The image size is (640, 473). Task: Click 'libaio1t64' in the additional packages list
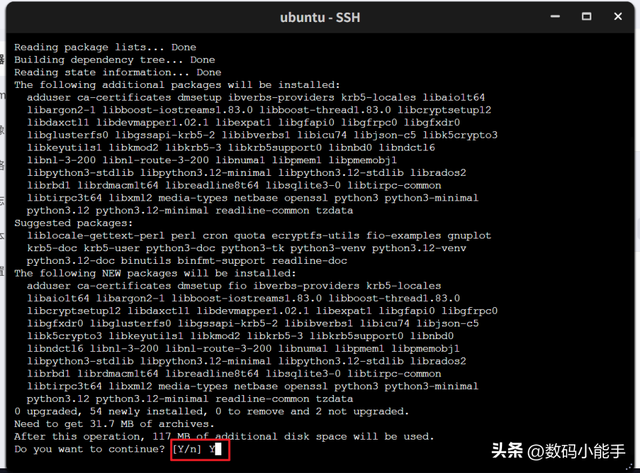pyautogui.click(x=454, y=98)
